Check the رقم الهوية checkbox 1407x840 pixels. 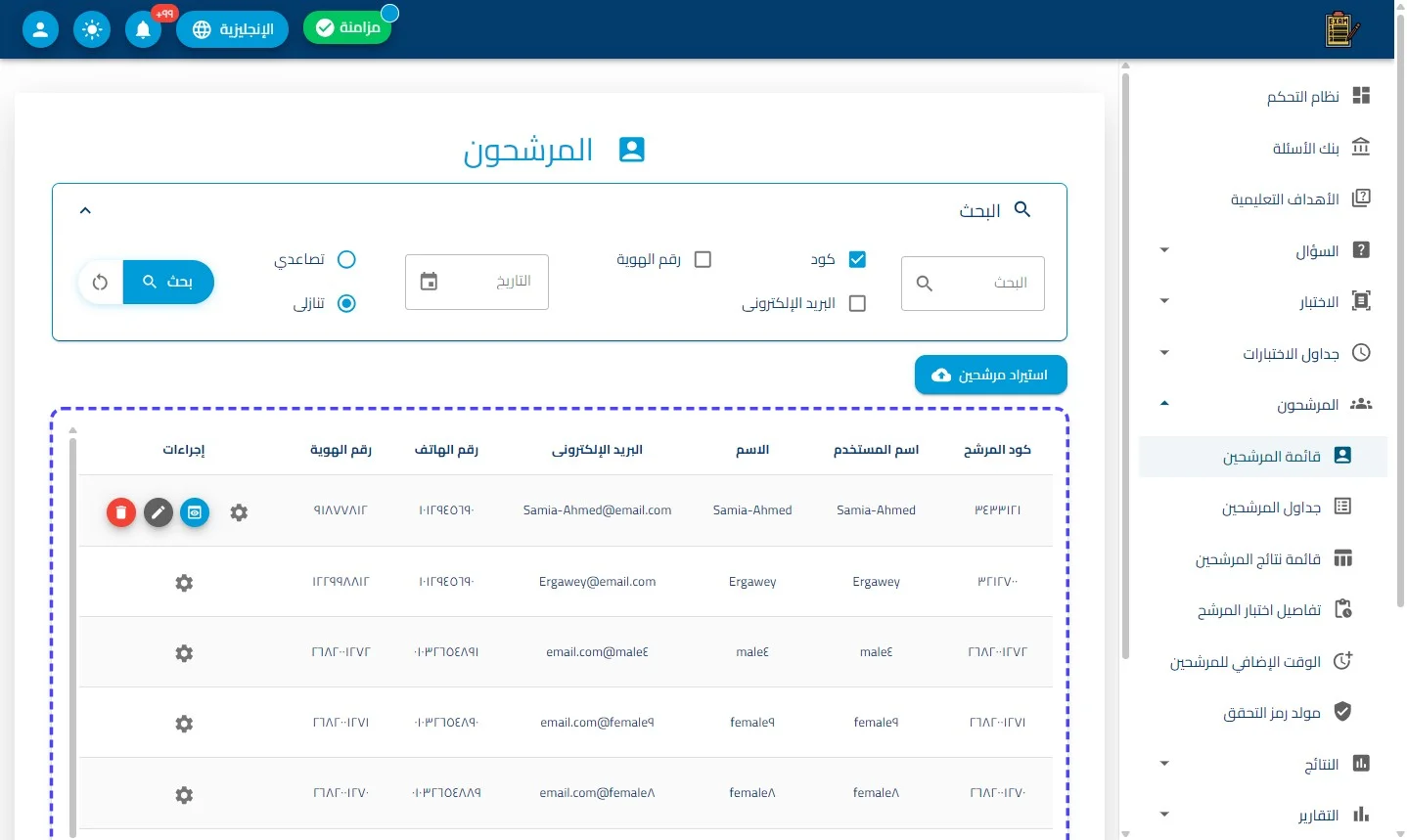pos(703,259)
